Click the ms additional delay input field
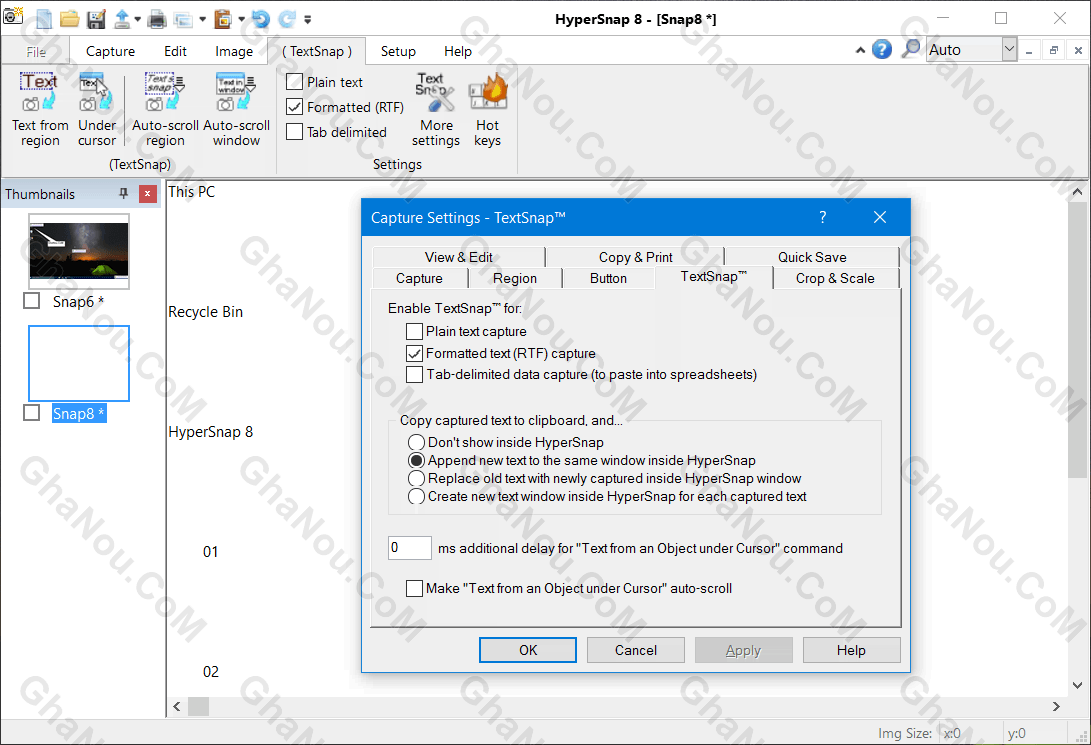This screenshot has width=1091, height=745. pyautogui.click(x=410, y=548)
